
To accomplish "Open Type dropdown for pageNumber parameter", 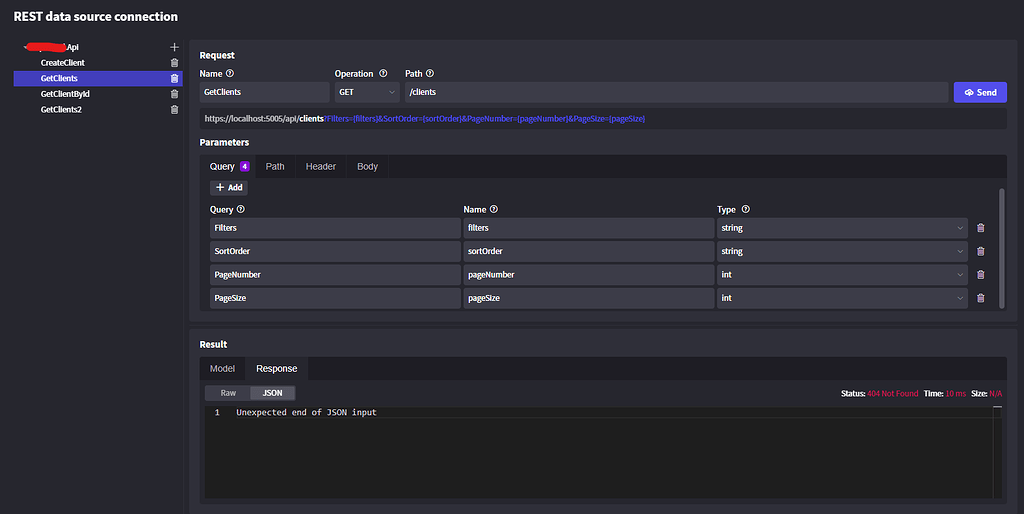I will click(842, 275).
